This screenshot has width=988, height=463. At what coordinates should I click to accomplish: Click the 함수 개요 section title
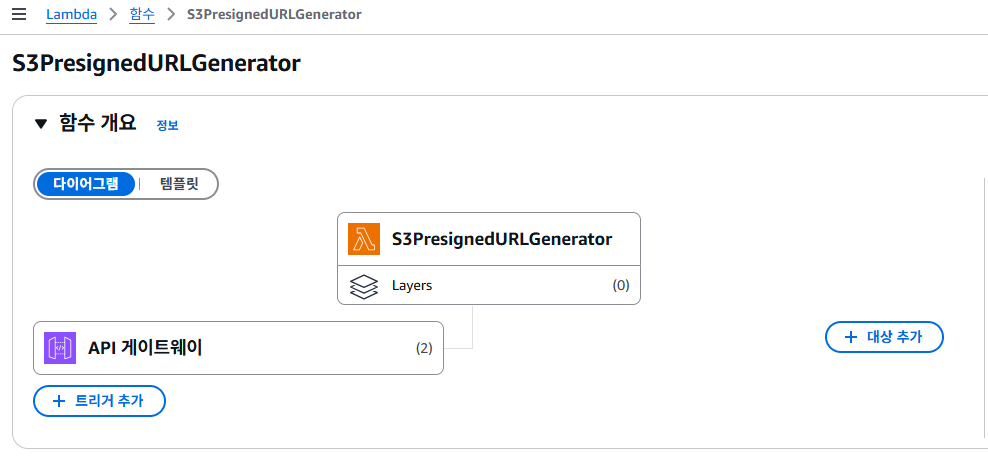point(98,123)
